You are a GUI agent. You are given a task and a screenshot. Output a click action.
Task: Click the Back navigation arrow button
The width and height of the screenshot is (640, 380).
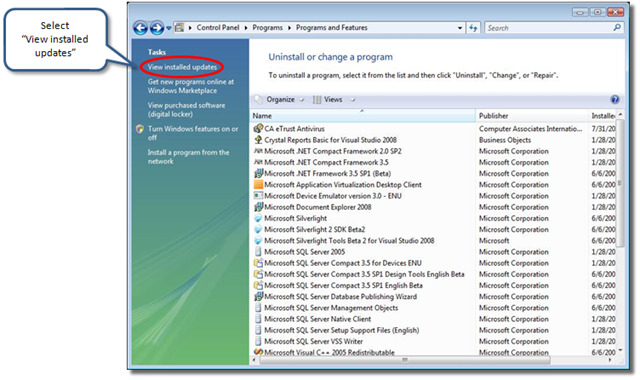coord(140,28)
